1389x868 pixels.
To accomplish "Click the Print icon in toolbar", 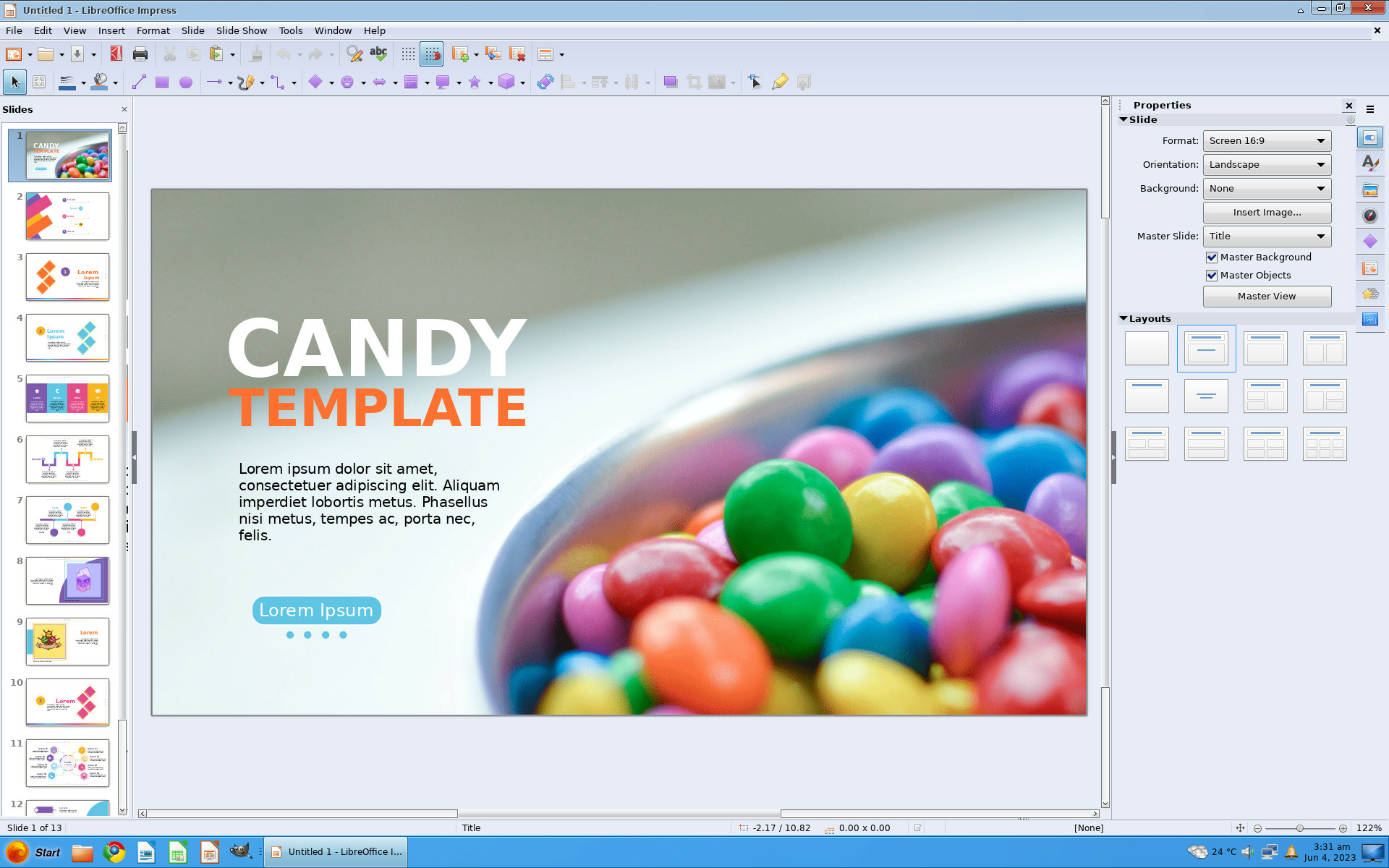I will [x=140, y=54].
